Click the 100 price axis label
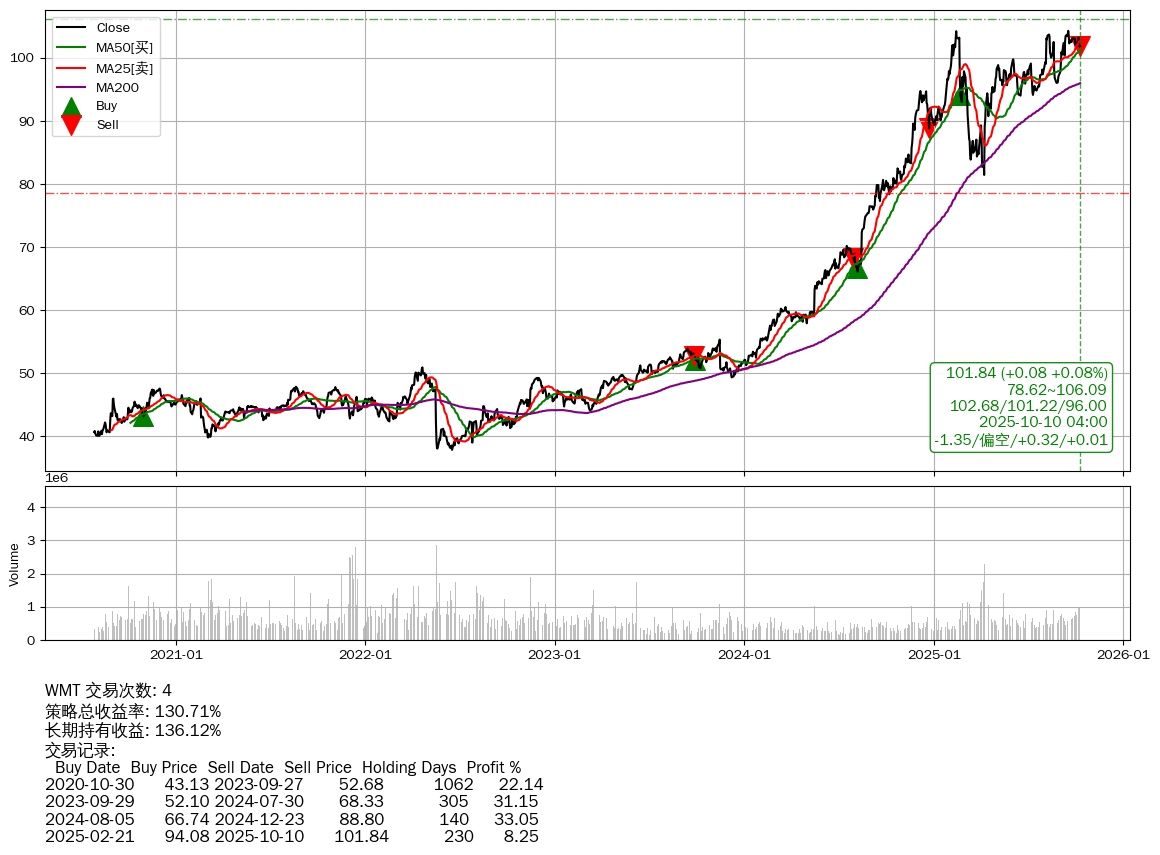Image resolution: width=1160 pixels, height=855 pixels. (x=26, y=58)
